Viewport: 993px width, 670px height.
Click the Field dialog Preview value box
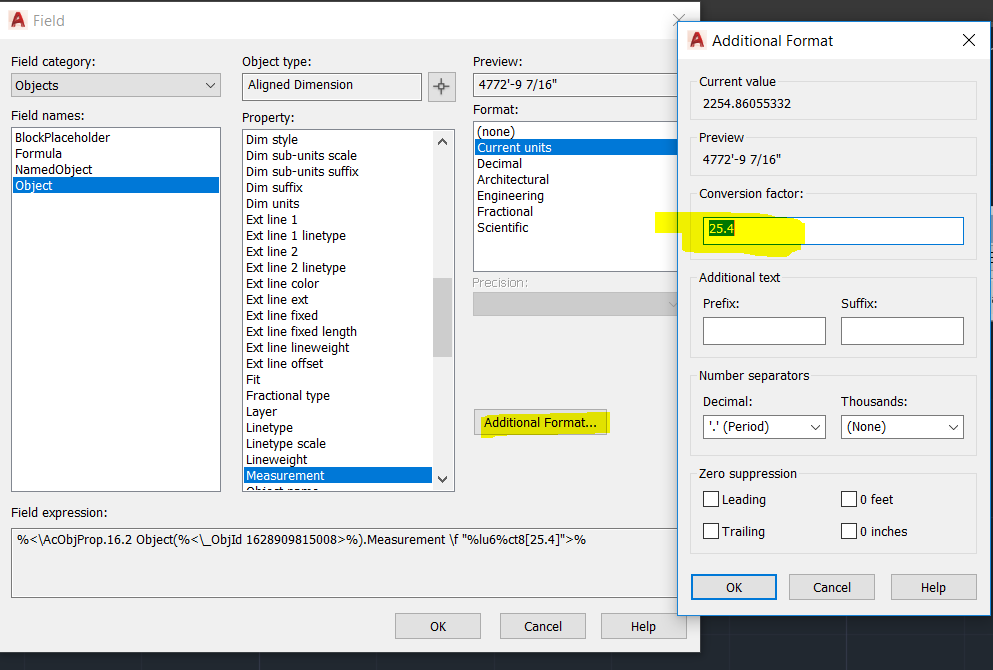575,85
